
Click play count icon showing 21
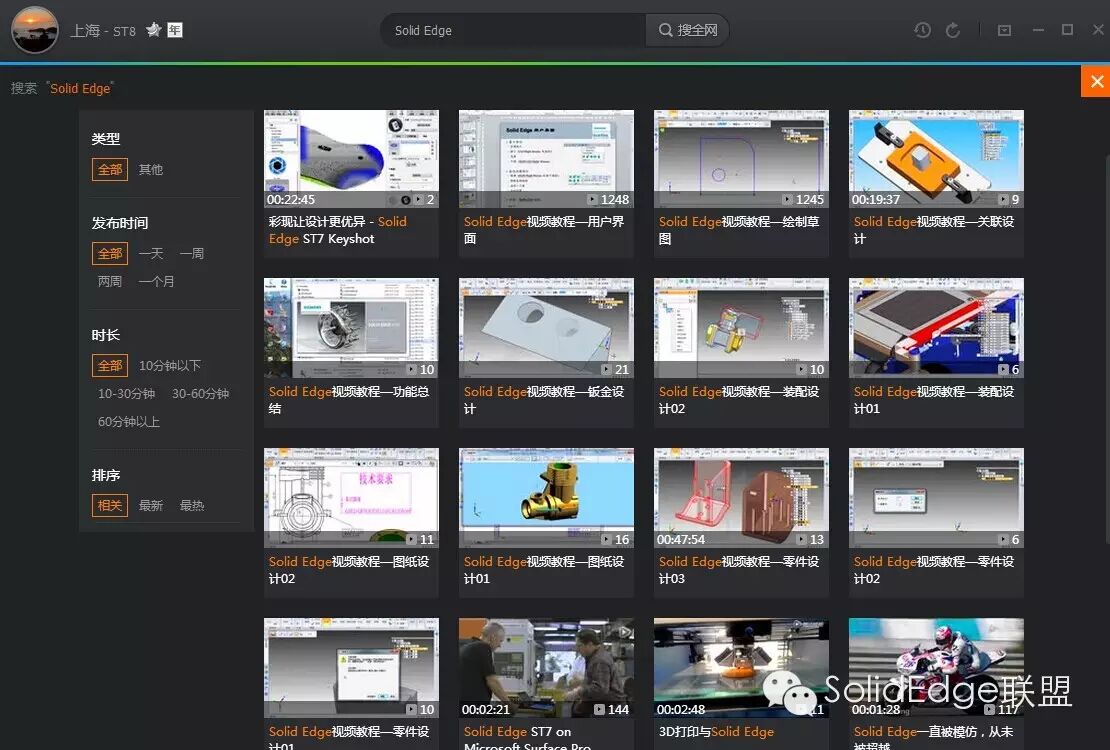pyautogui.click(x=607, y=370)
